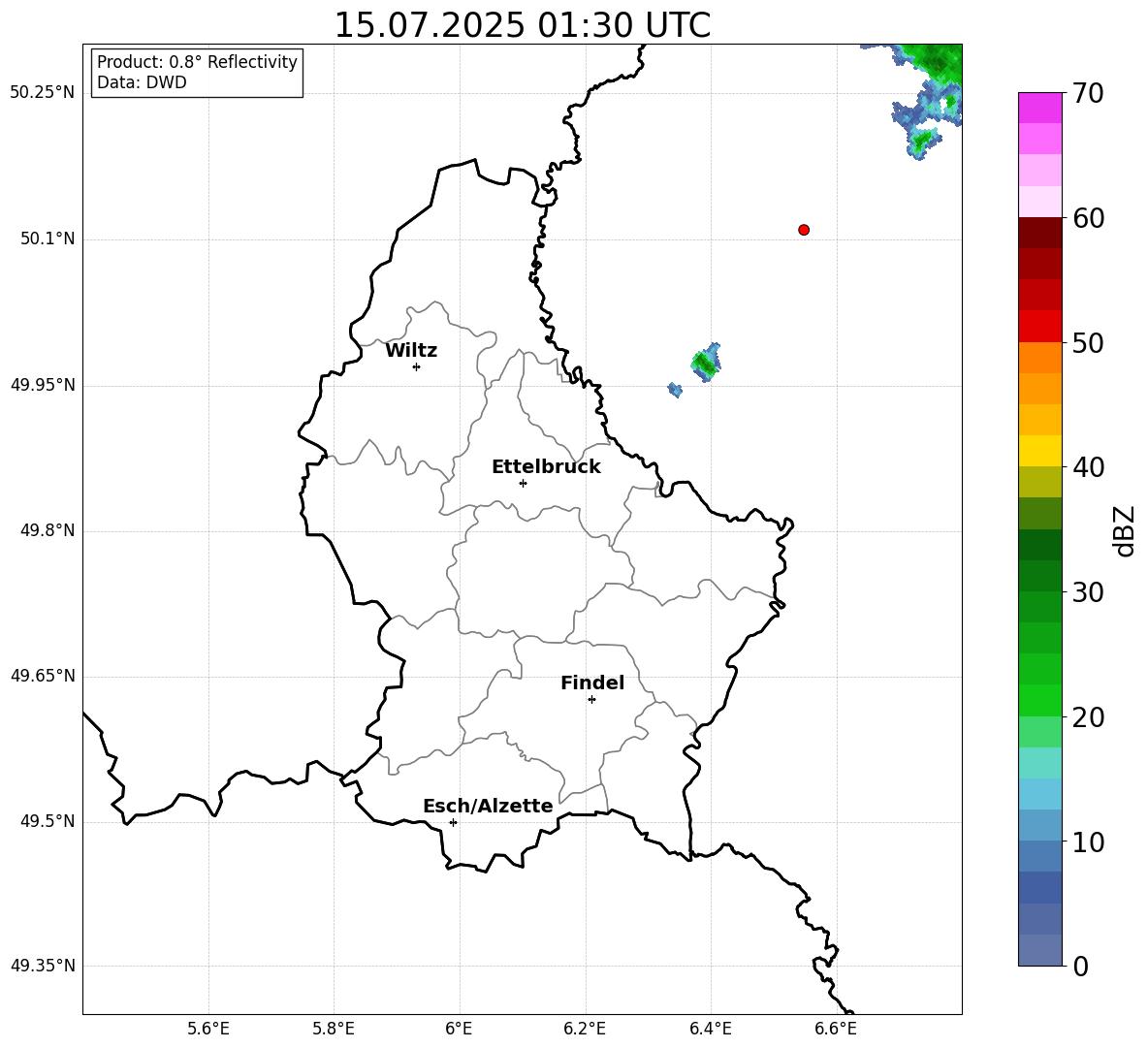
Task: Click the dark maroon colorbar segment just below 60
Action: [1040, 233]
